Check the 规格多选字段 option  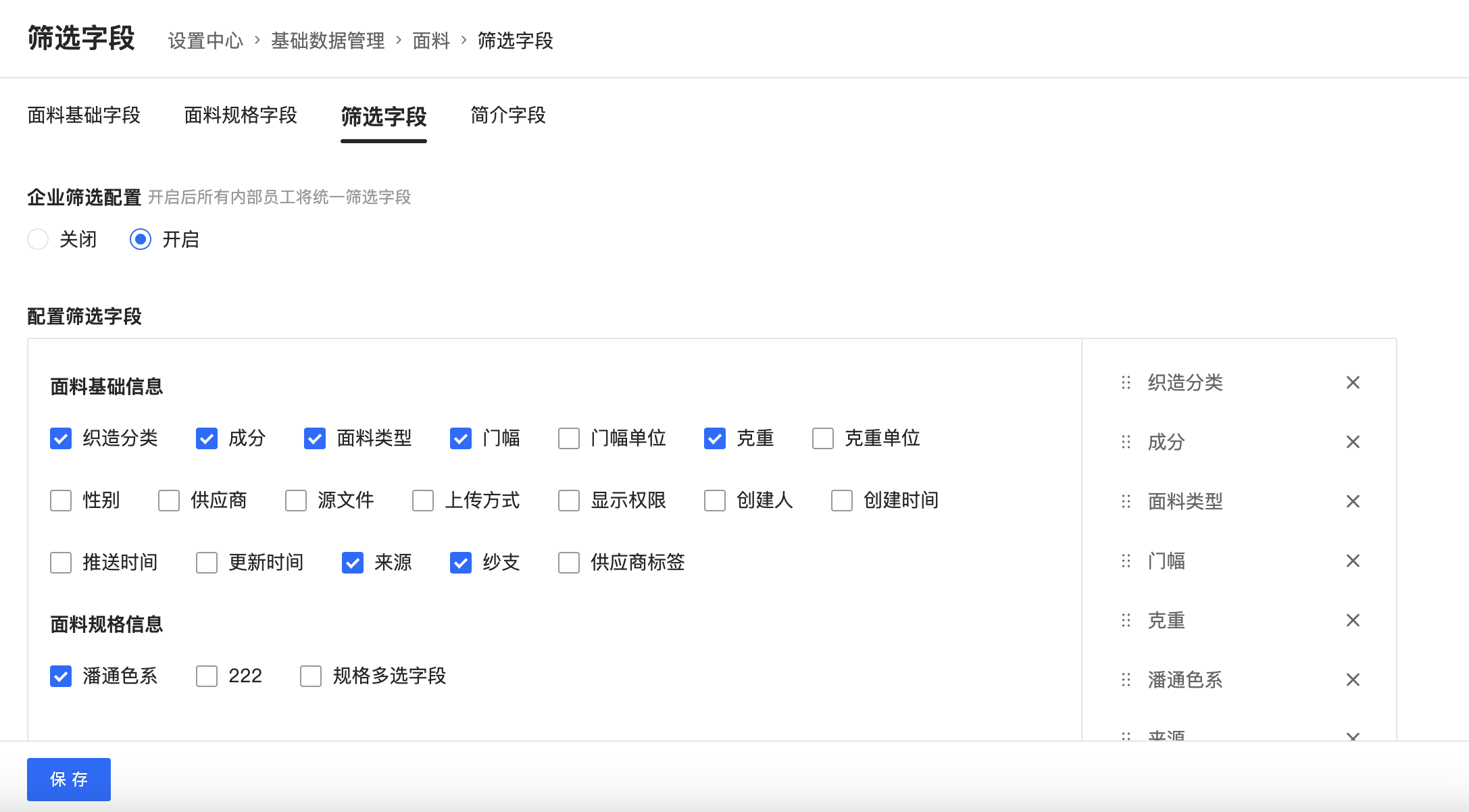pyautogui.click(x=311, y=676)
